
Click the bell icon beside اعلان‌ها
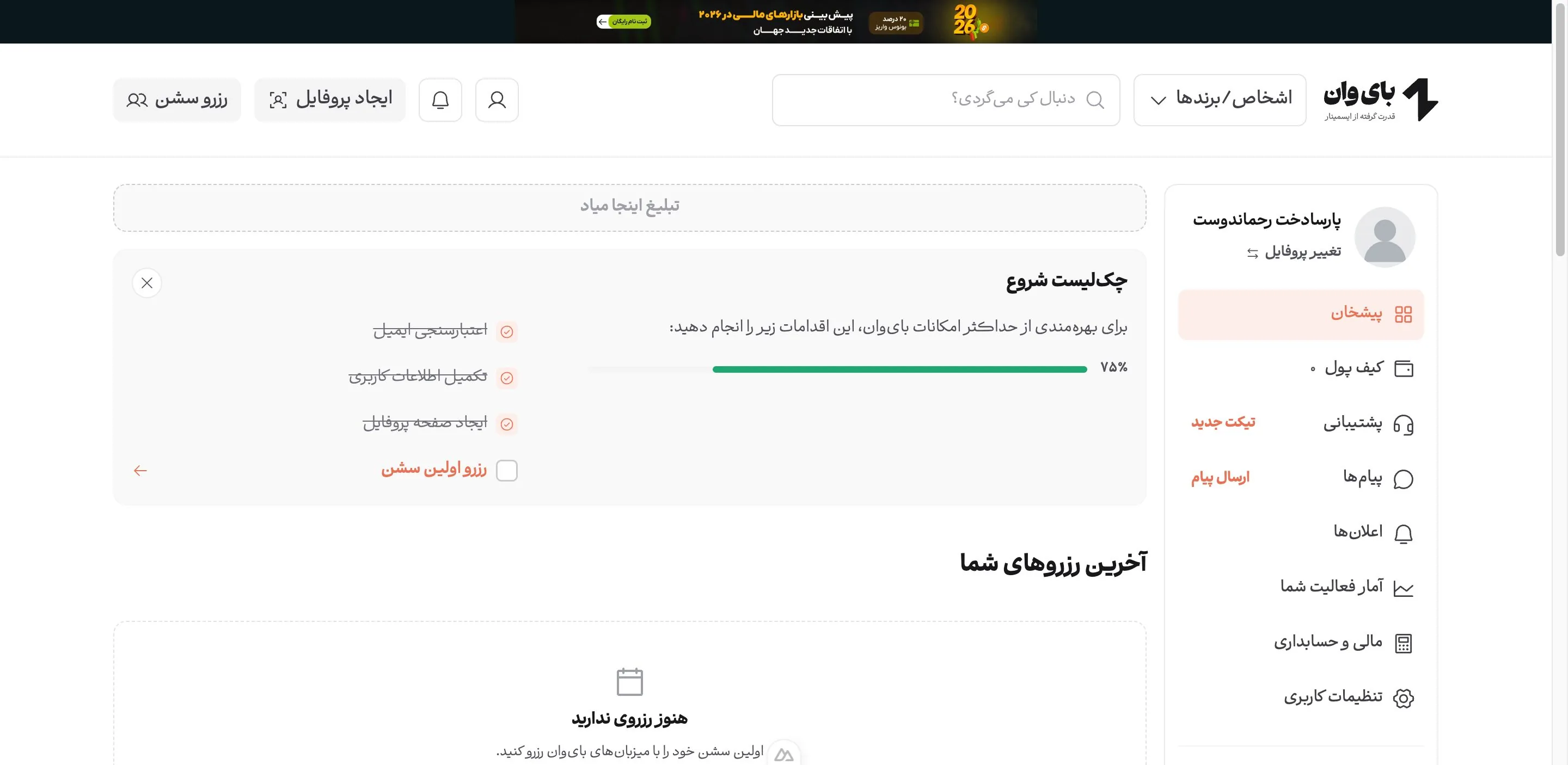point(1403,533)
